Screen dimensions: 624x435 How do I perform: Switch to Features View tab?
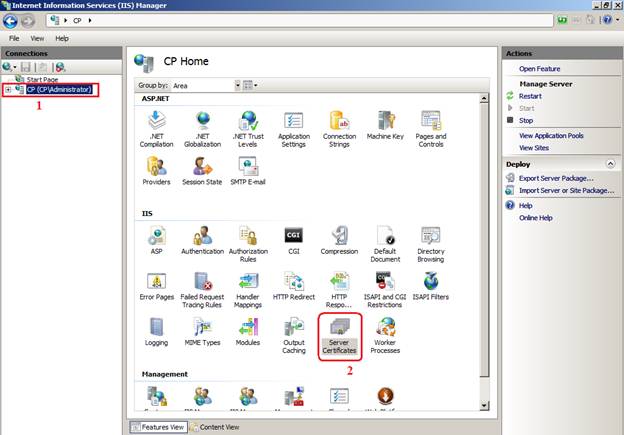[x=158, y=427]
